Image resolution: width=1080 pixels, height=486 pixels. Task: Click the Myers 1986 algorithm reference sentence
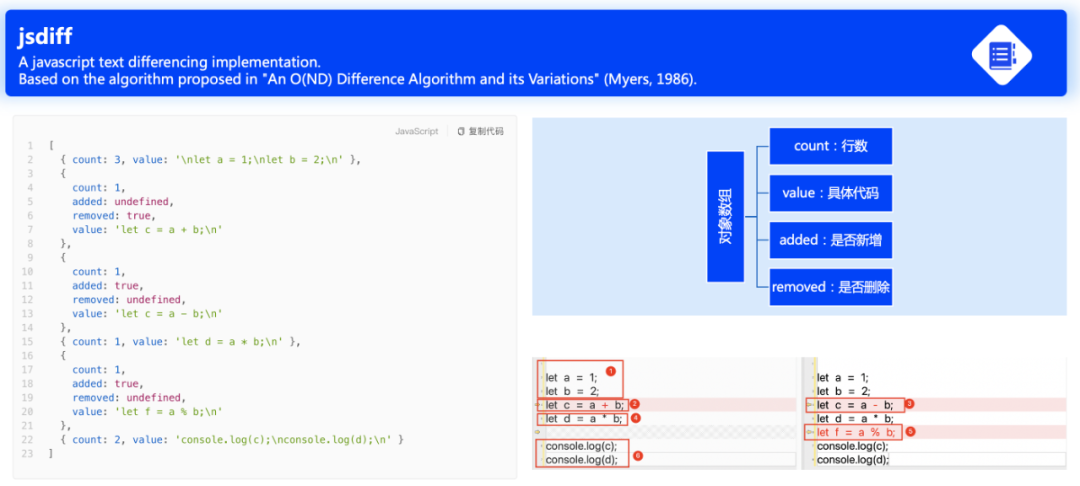click(357, 78)
